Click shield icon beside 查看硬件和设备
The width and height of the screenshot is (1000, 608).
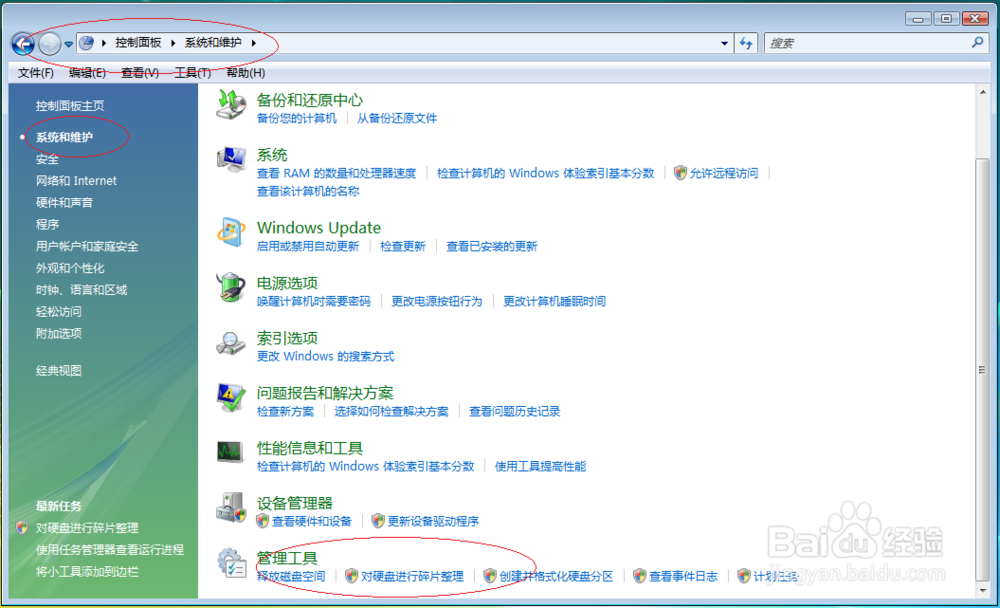pyautogui.click(x=262, y=521)
